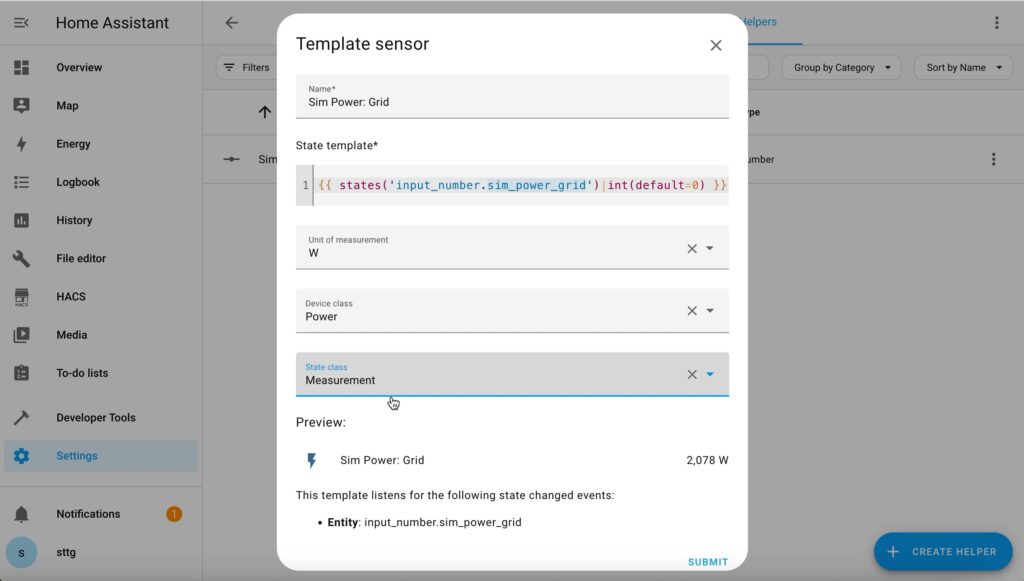Click the History chart icon
This screenshot has width=1024, height=581.
tap(22, 221)
